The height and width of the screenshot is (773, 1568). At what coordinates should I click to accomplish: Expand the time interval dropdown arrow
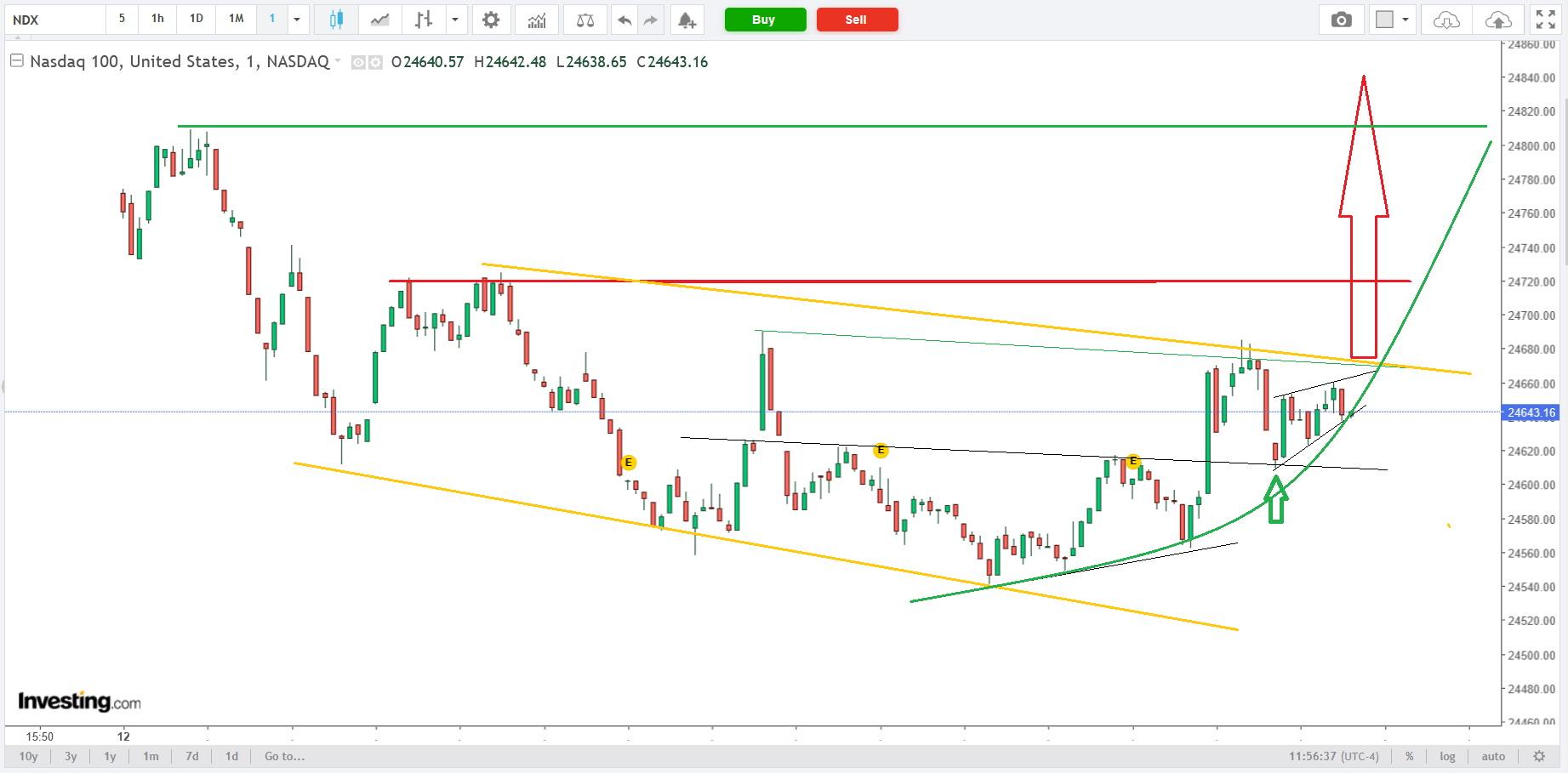[297, 20]
